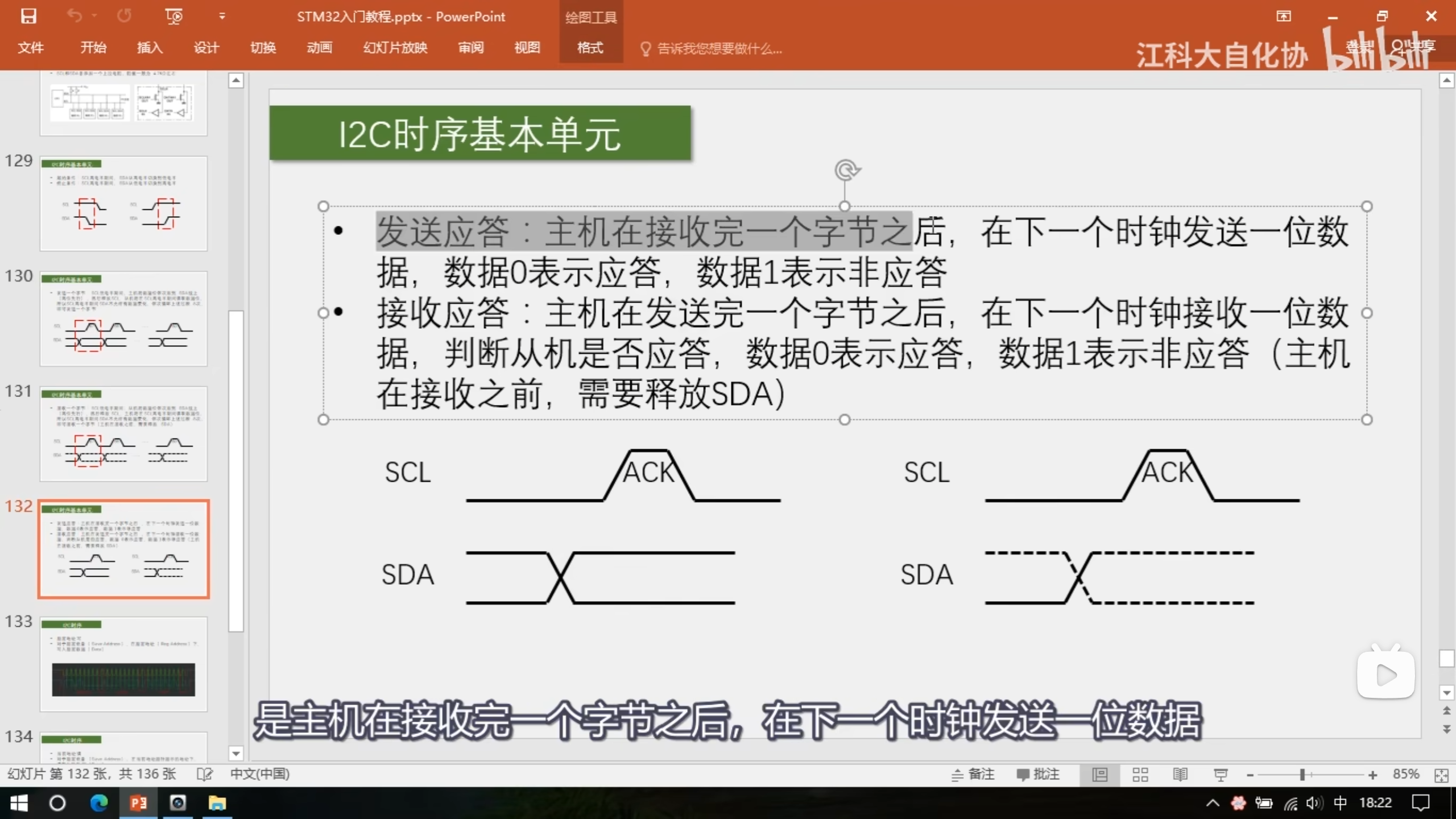Toggle the Comments pane button
Viewport: 1456px width, 819px height.
[1038, 775]
